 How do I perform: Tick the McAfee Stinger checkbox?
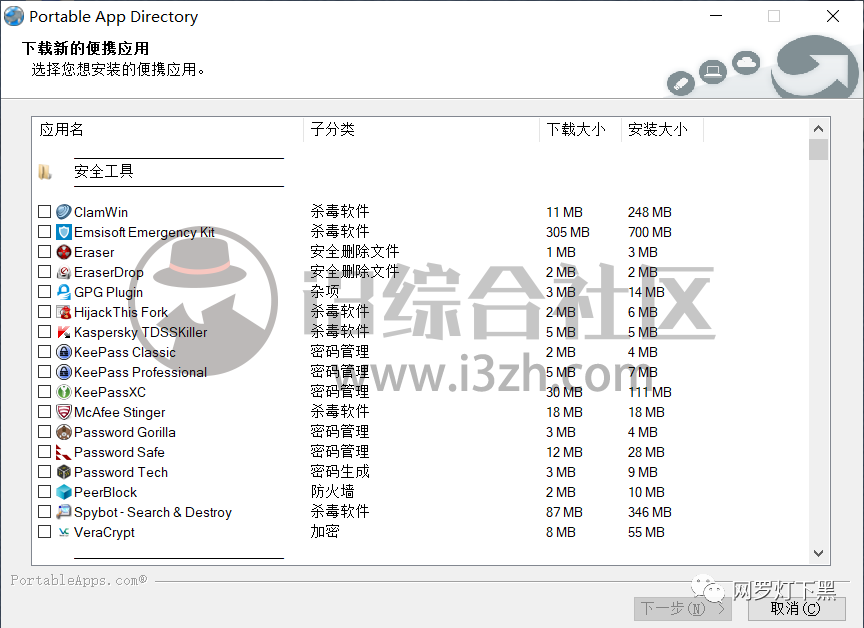pyautogui.click(x=45, y=412)
